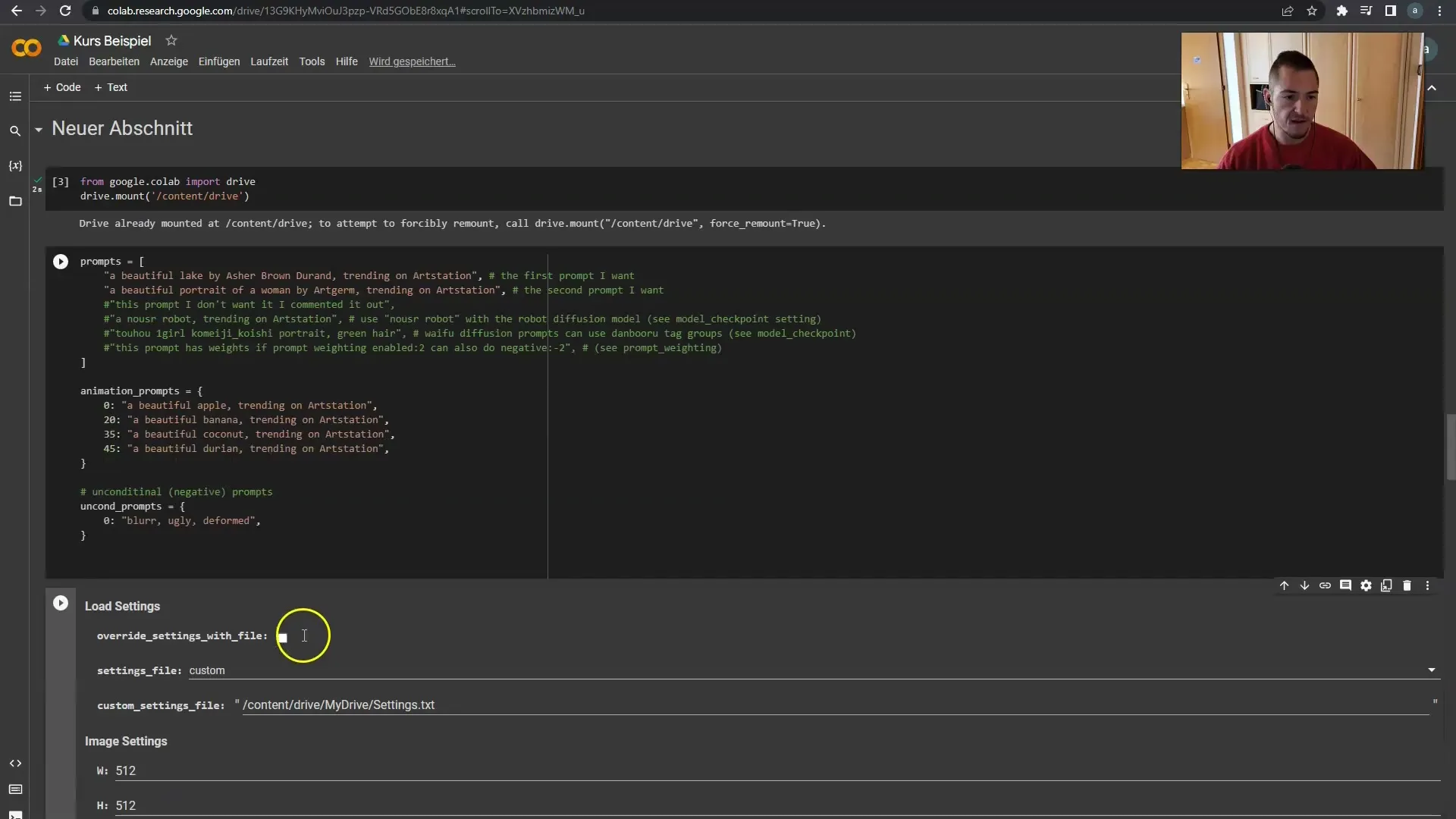
Task: Open the search and replace sidebar icon
Action: pyautogui.click(x=15, y=131)
